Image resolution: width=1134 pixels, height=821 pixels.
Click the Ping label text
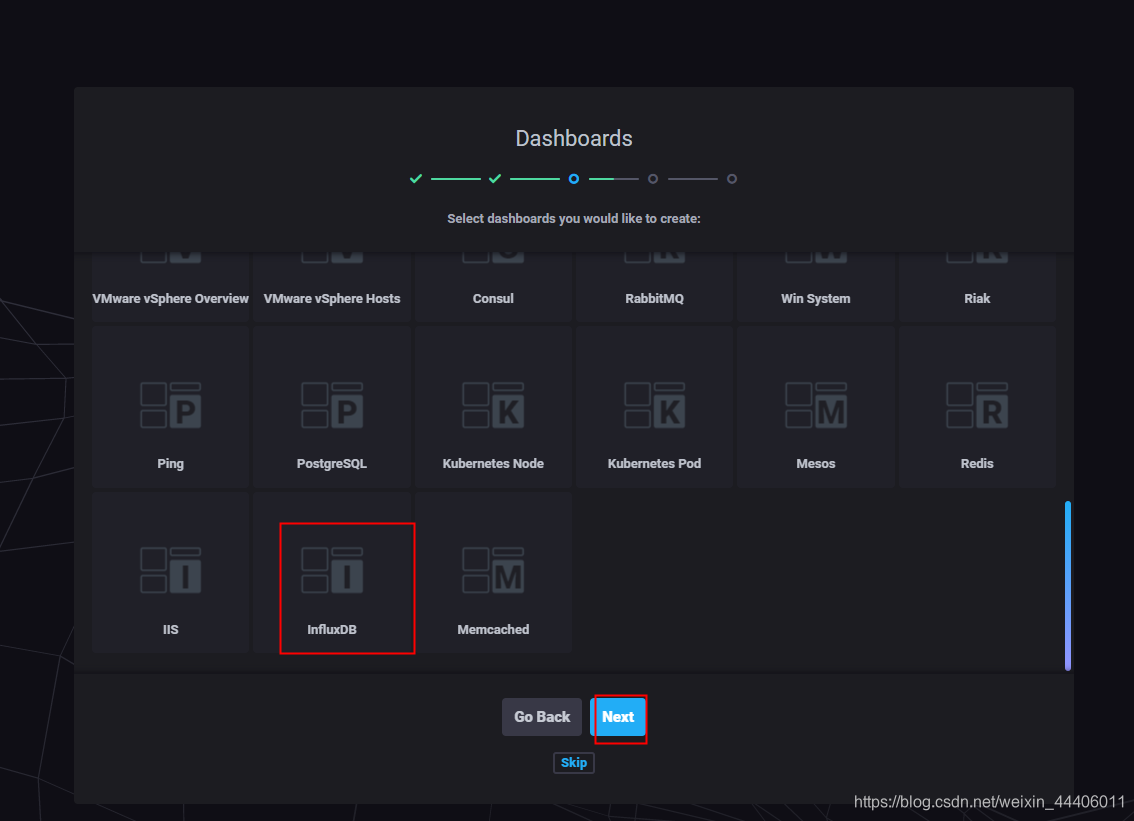coord(171,464)
